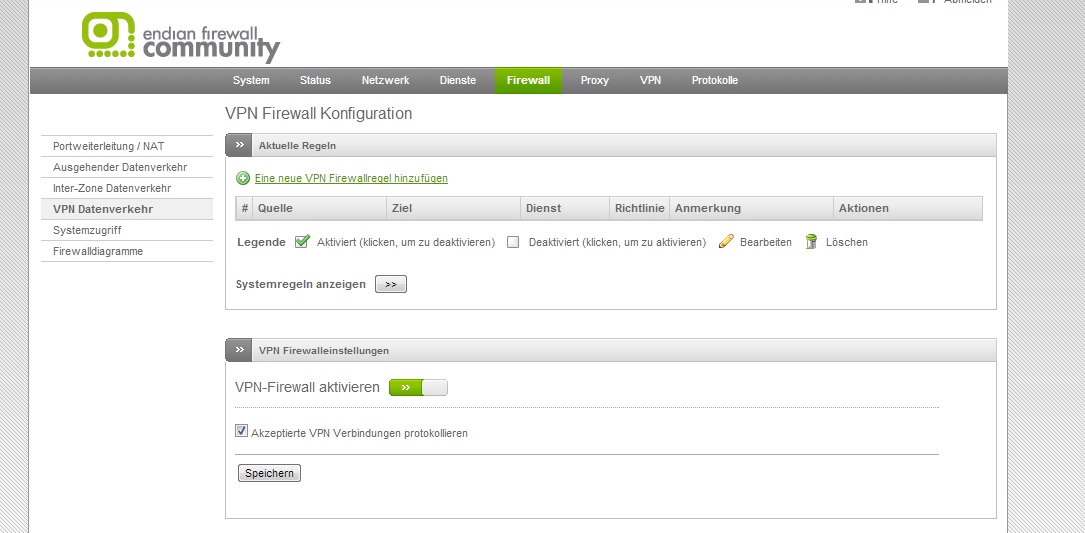Click 'Eine neue VPN Firewallregel hinzufügen' link

(x=351, y=178)
